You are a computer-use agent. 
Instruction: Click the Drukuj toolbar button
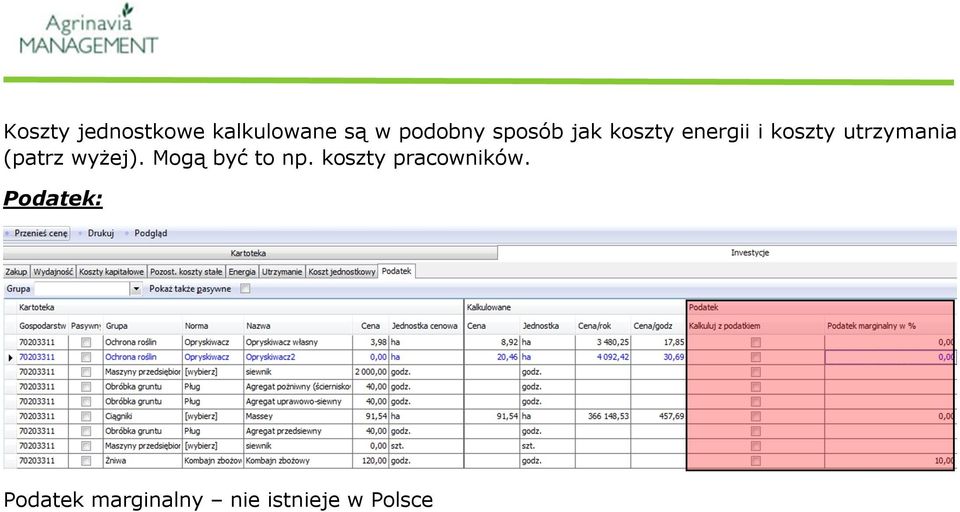[100, 233]
